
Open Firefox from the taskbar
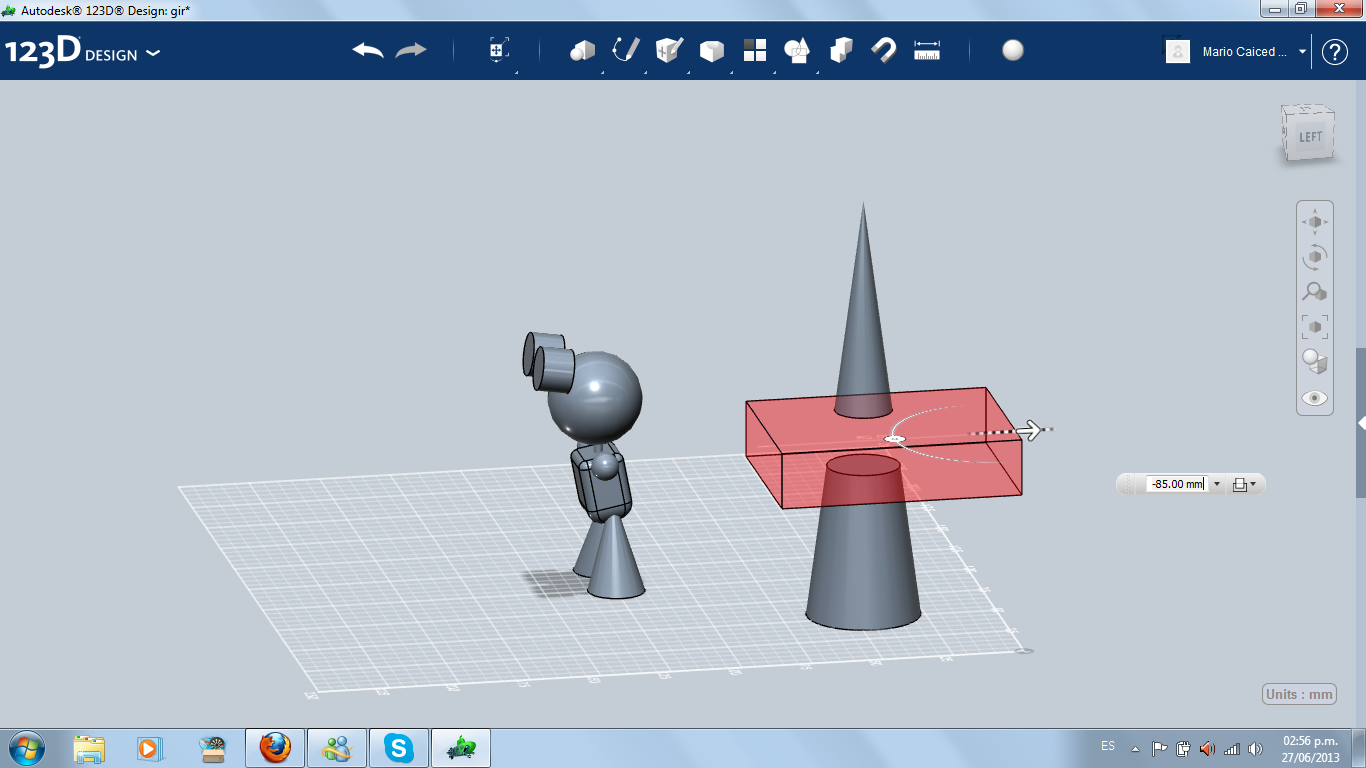tap(275, 749)
